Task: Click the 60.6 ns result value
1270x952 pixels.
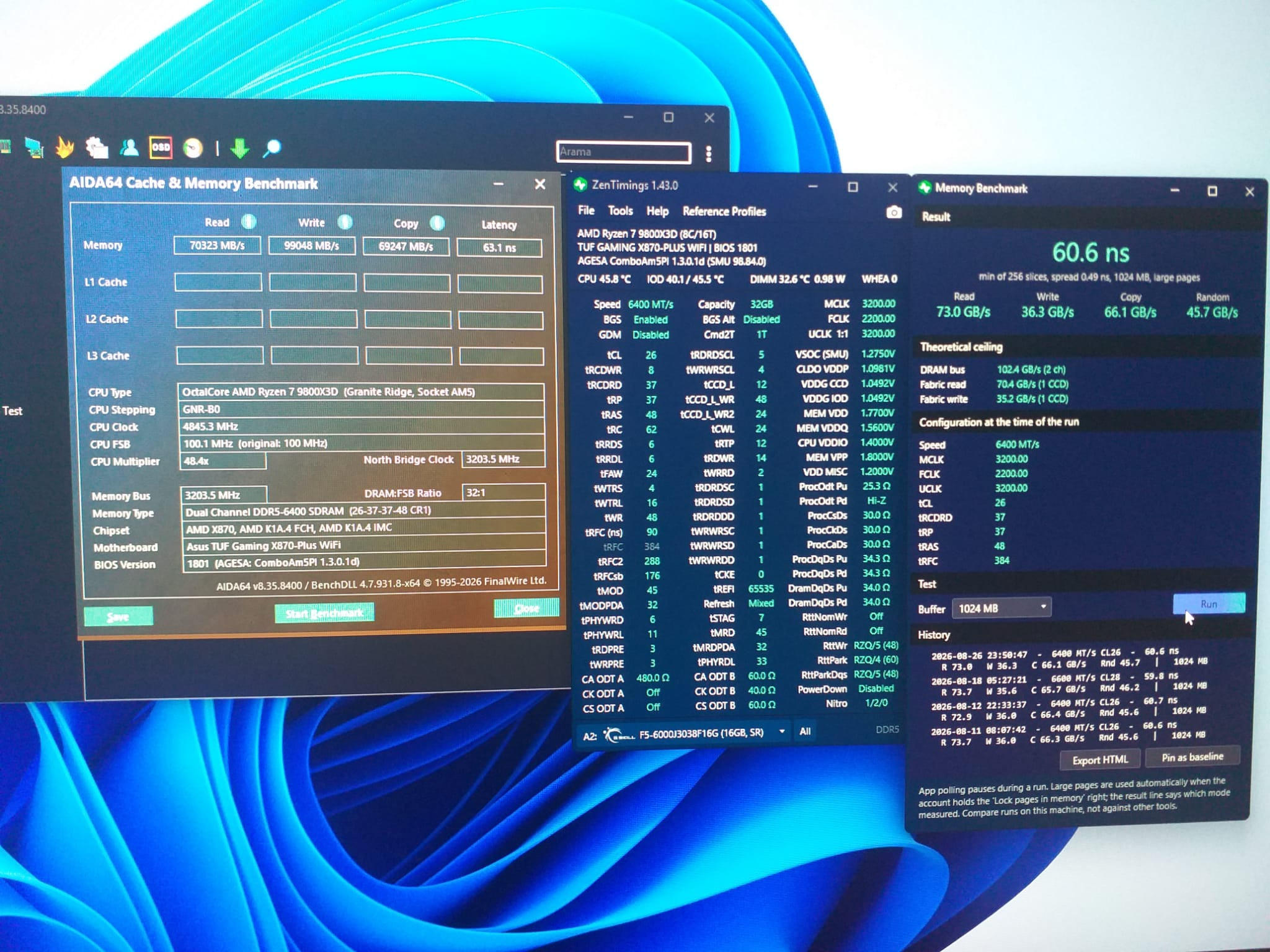Action: (1091, 252)
